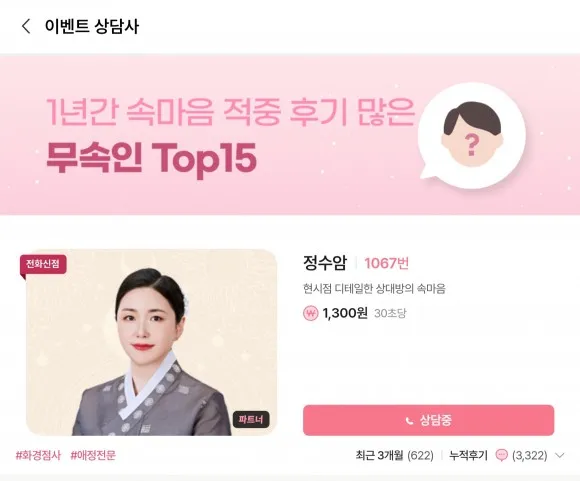Click the 이벤트 상담사 page title
The image size is (580, 481).
(92, 26)
